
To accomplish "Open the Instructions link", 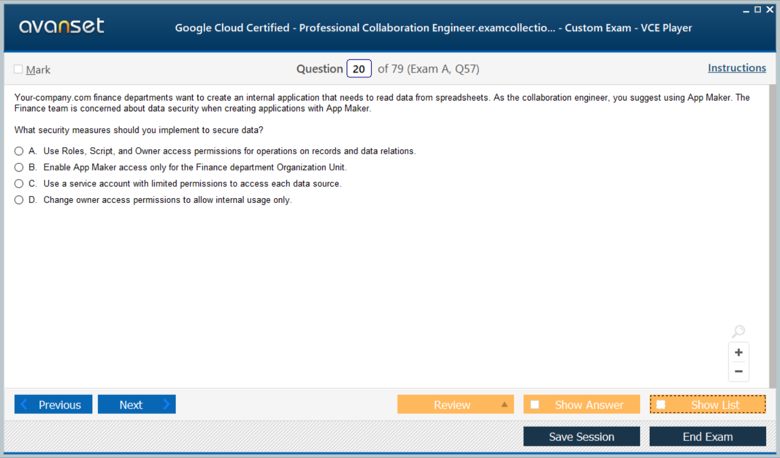I will [x=737, y=68].
